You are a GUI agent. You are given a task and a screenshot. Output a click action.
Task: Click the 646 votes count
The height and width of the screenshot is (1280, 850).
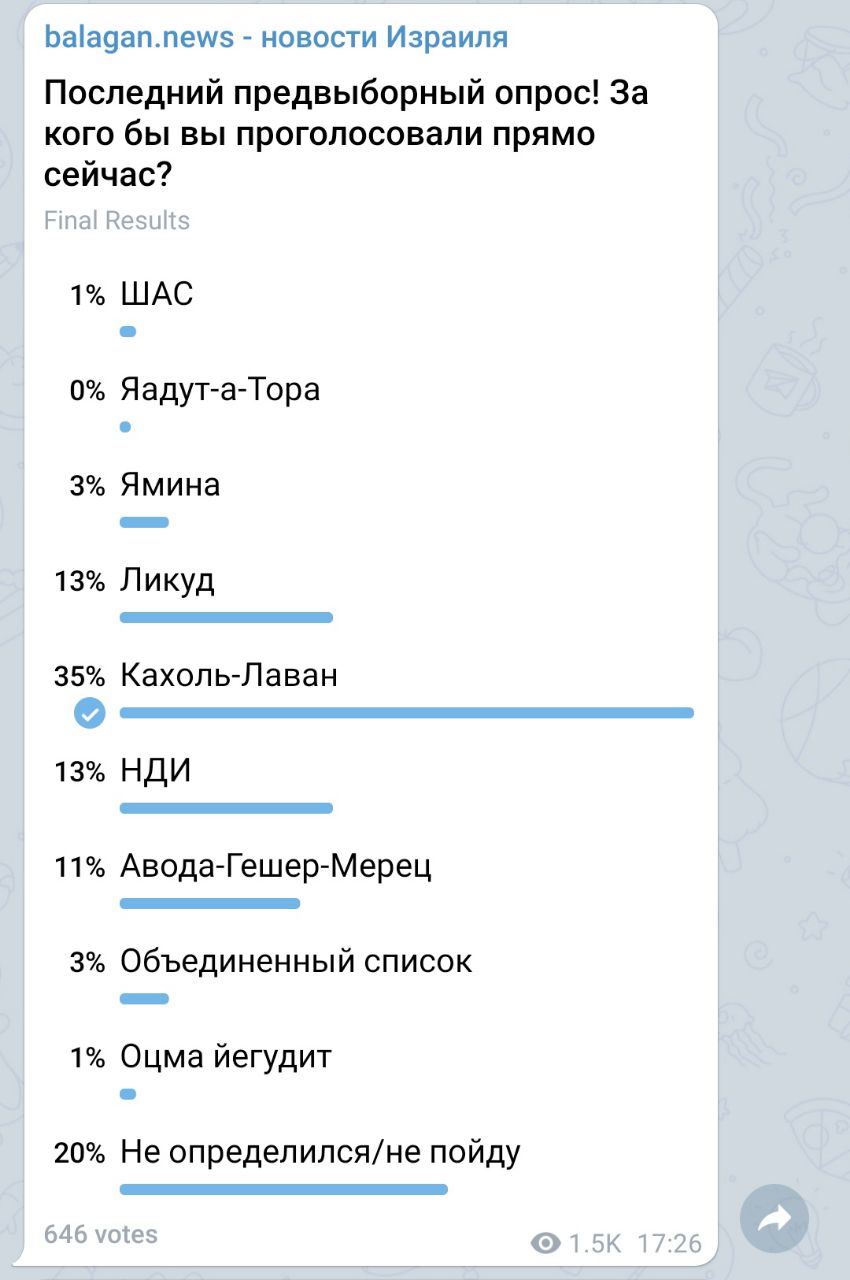pos(101,1234)
